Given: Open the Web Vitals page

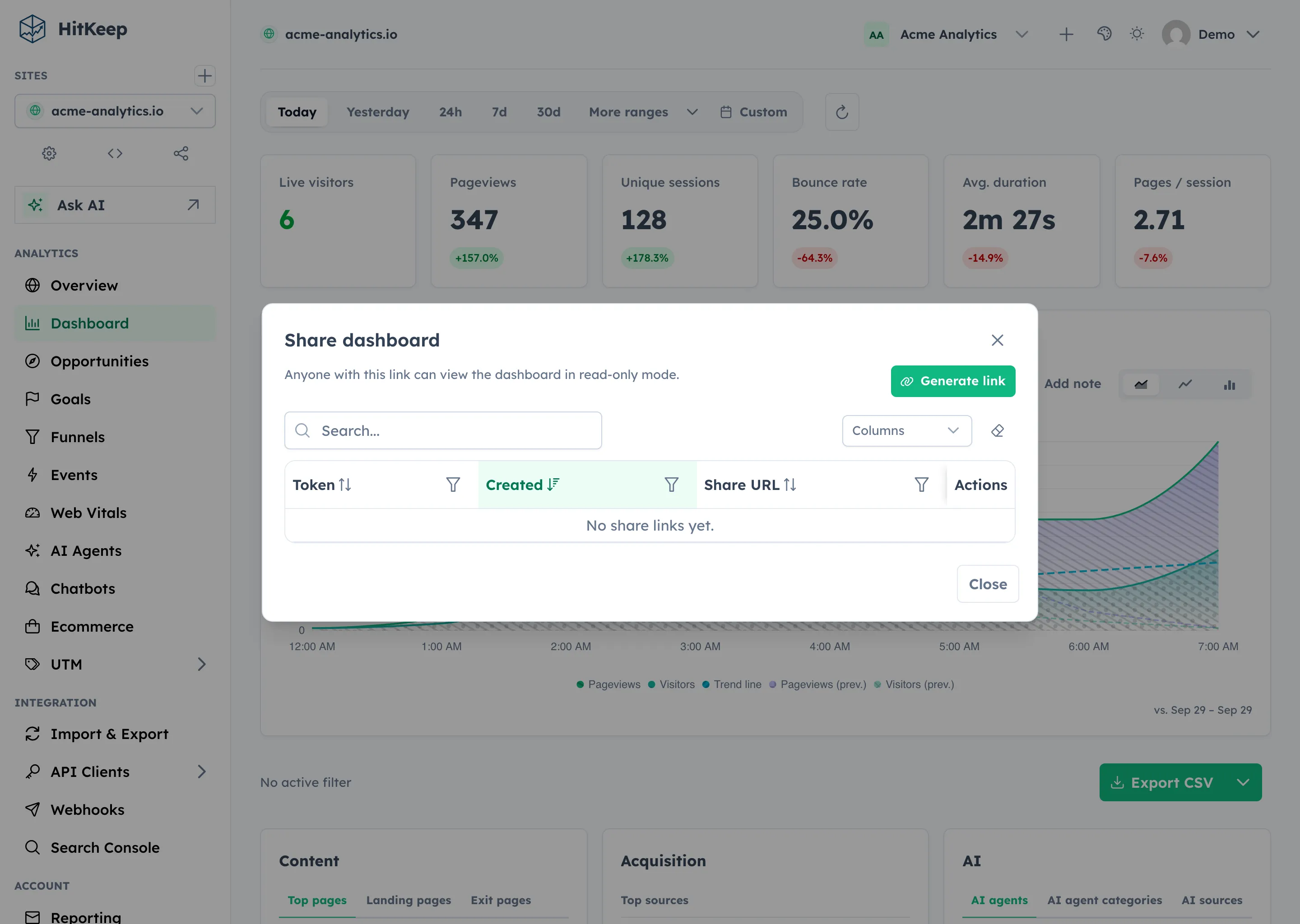Looking at the screenshot, I should (x=115, y=513).
